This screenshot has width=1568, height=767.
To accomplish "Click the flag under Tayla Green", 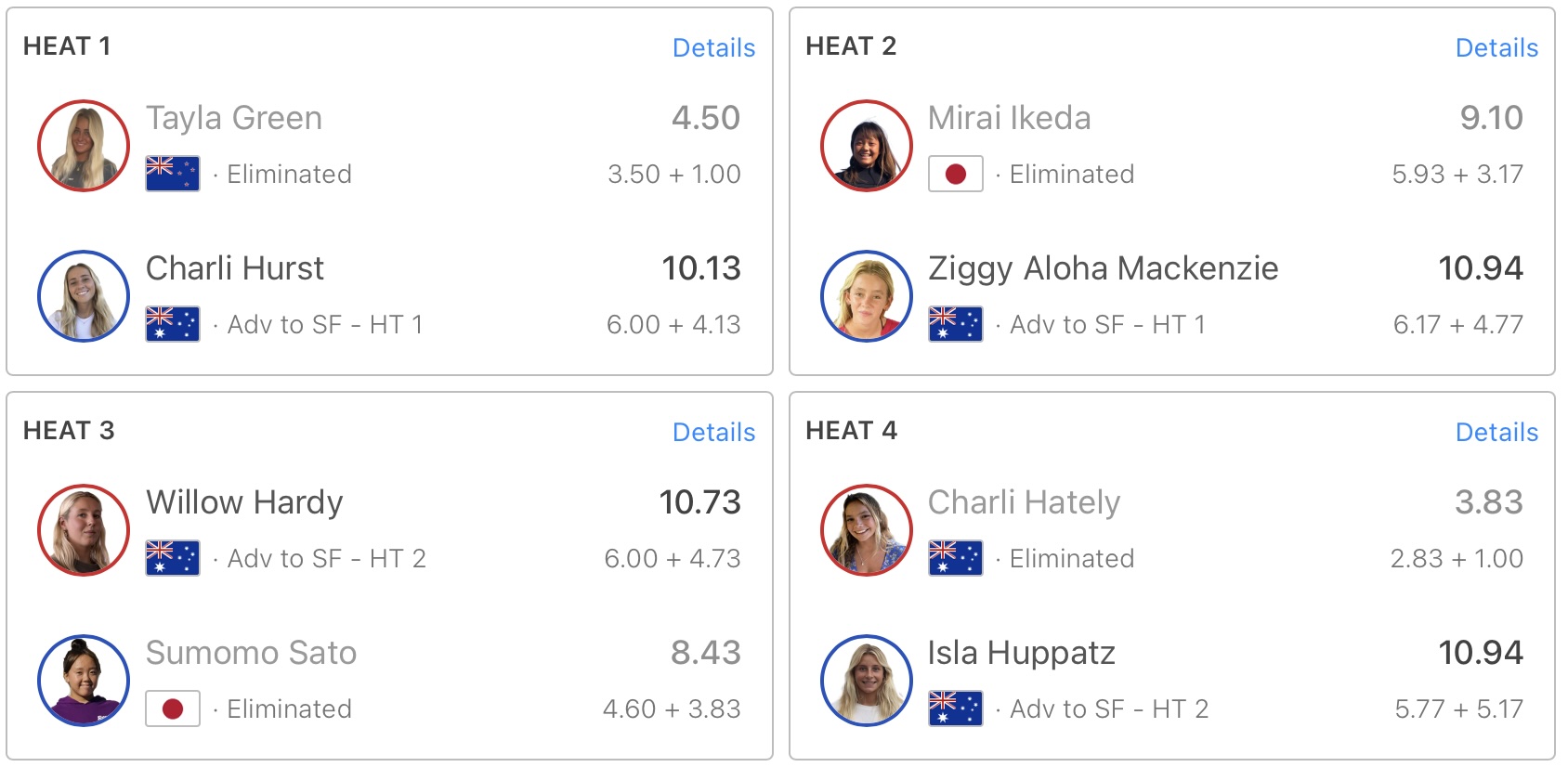I will coord(173,175).
